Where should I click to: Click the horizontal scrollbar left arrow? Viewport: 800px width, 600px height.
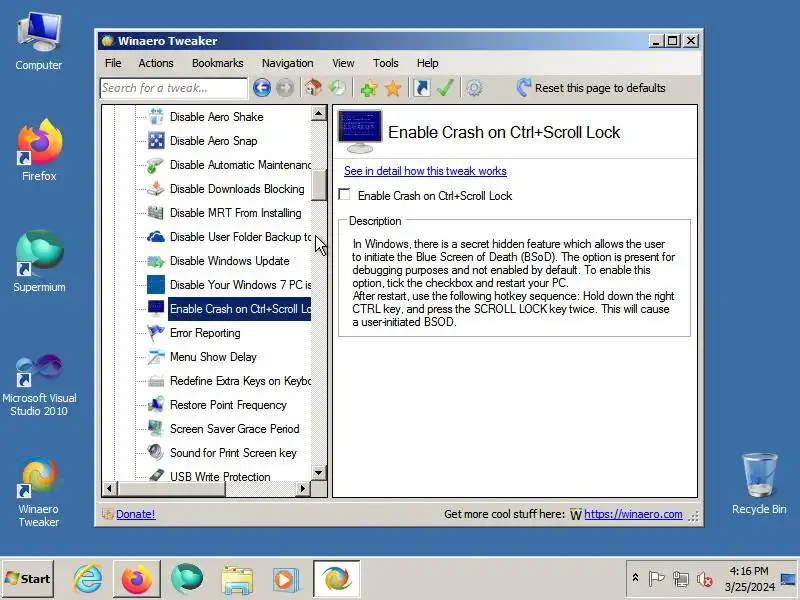(109, 489)
